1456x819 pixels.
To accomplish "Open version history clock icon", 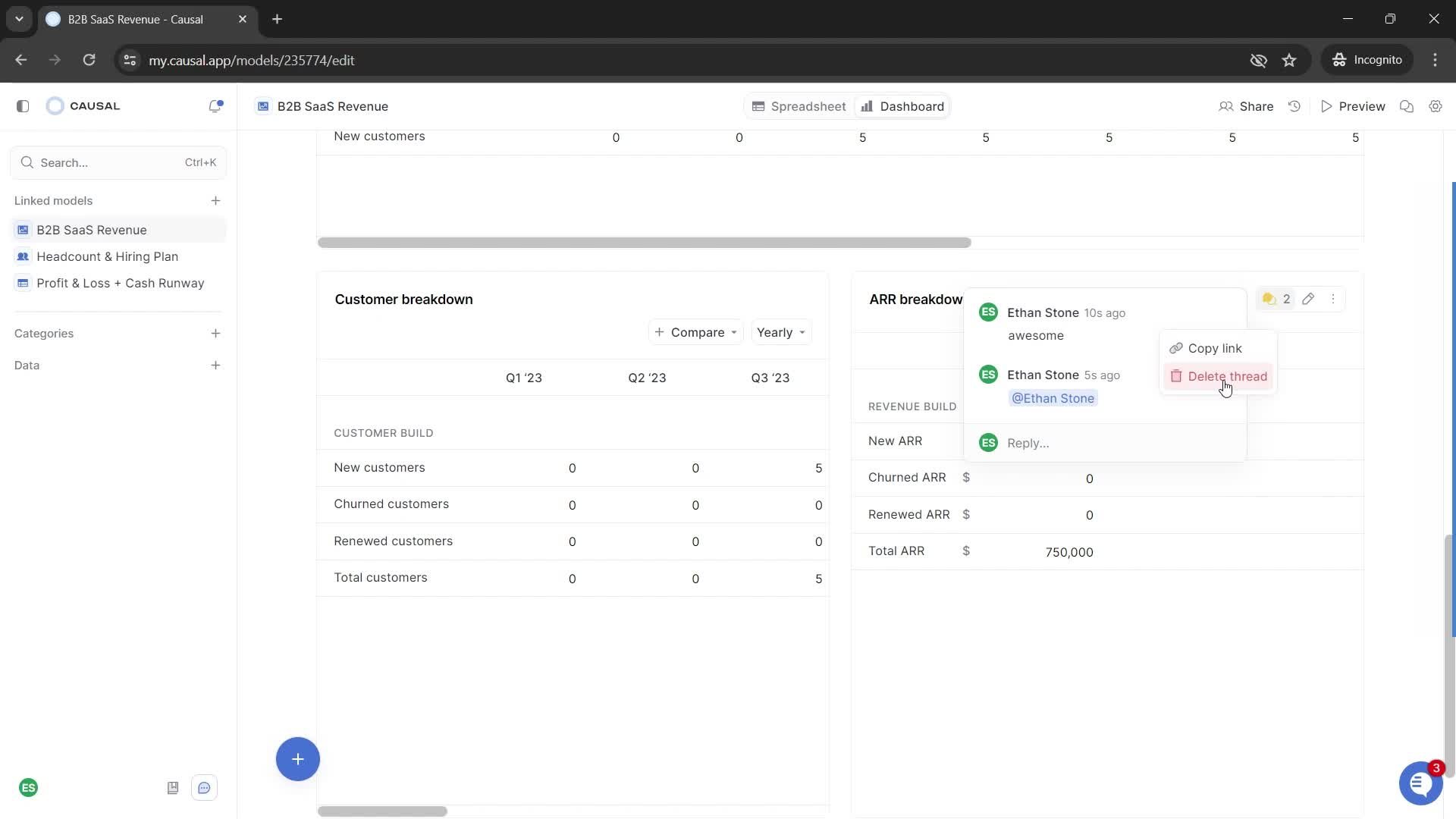I will [1294, 106].
